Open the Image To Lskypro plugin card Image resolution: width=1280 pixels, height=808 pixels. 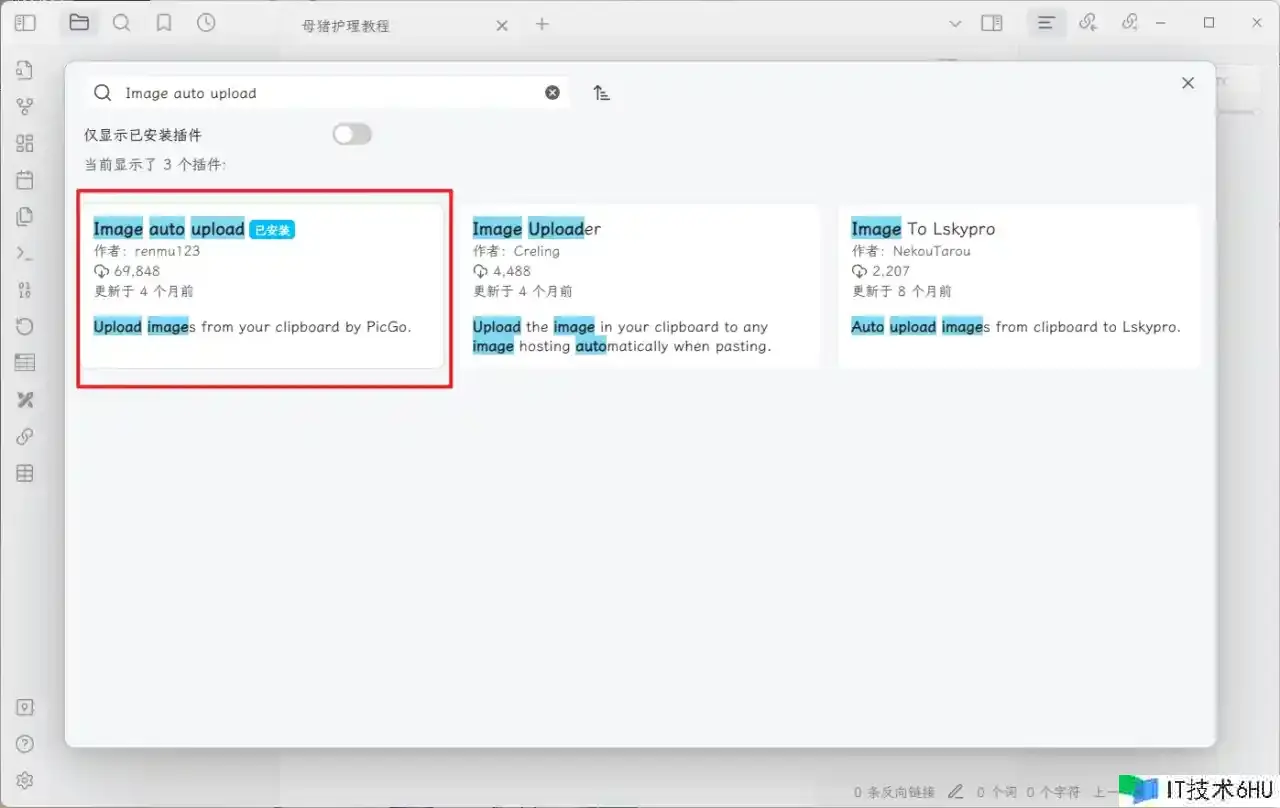(x=1019, y=286)
